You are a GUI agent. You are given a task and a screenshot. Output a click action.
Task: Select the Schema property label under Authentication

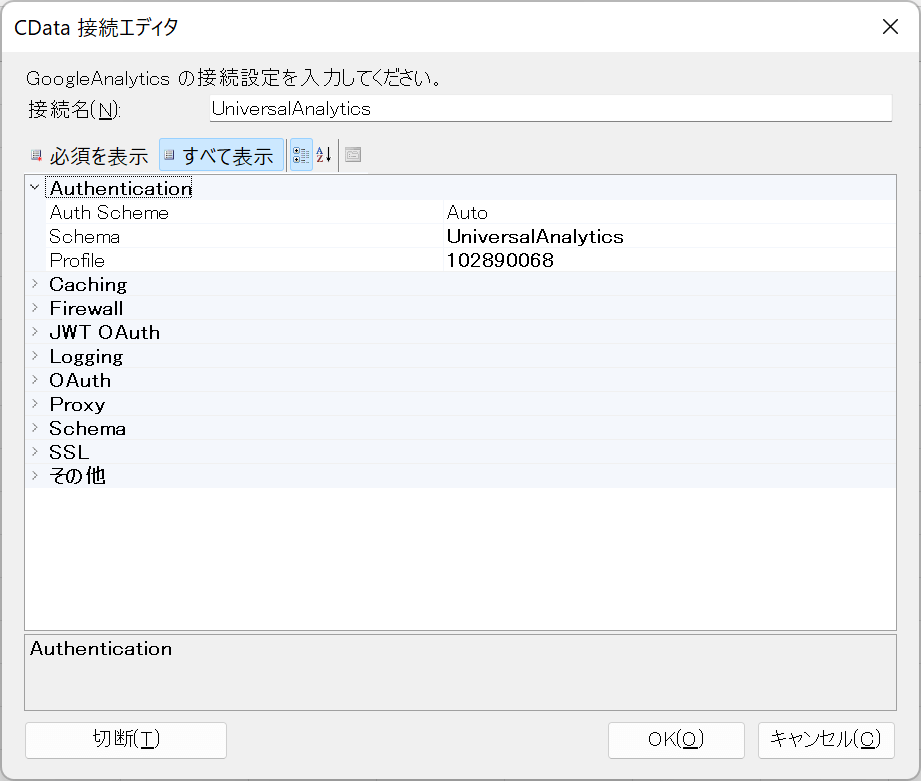tap(85, 237)
